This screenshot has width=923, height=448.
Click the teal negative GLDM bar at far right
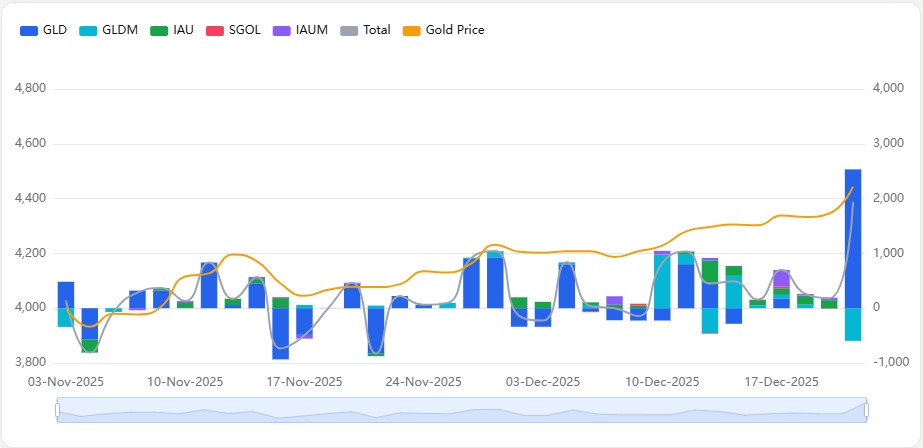(853, 324)
